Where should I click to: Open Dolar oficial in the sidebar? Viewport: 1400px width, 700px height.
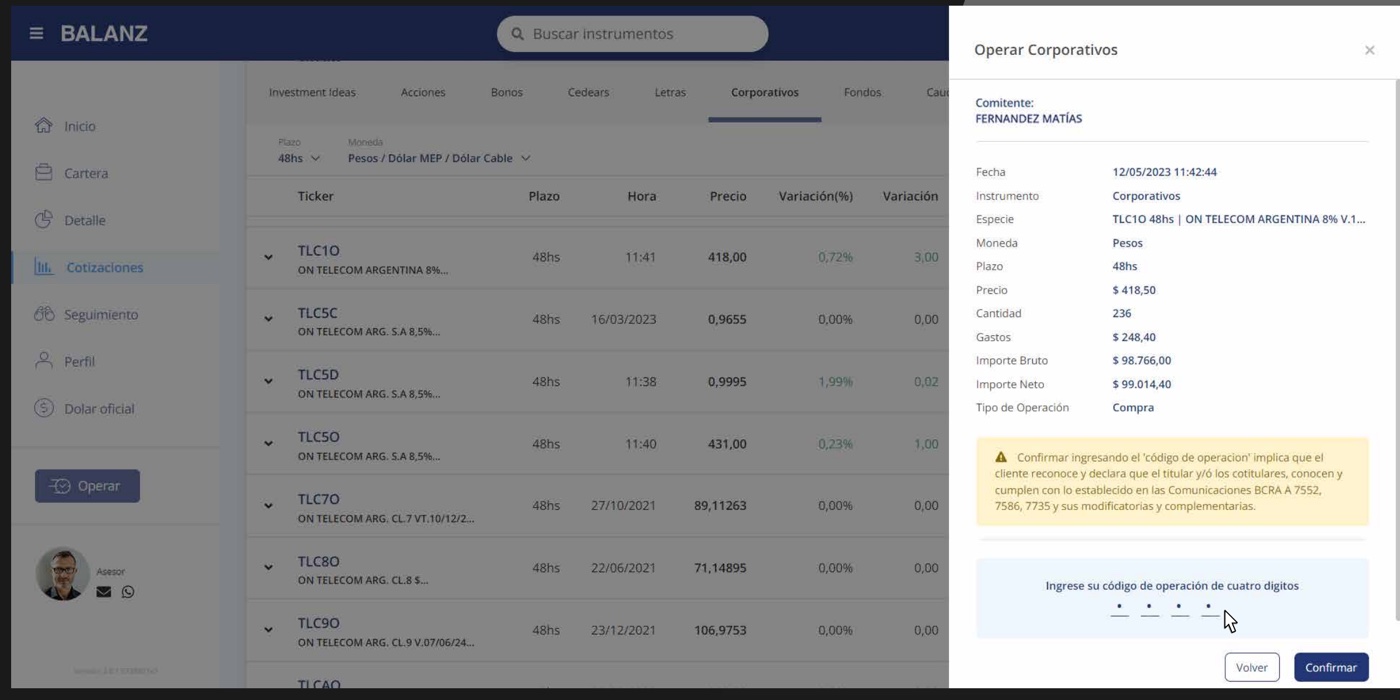(99, 408)
